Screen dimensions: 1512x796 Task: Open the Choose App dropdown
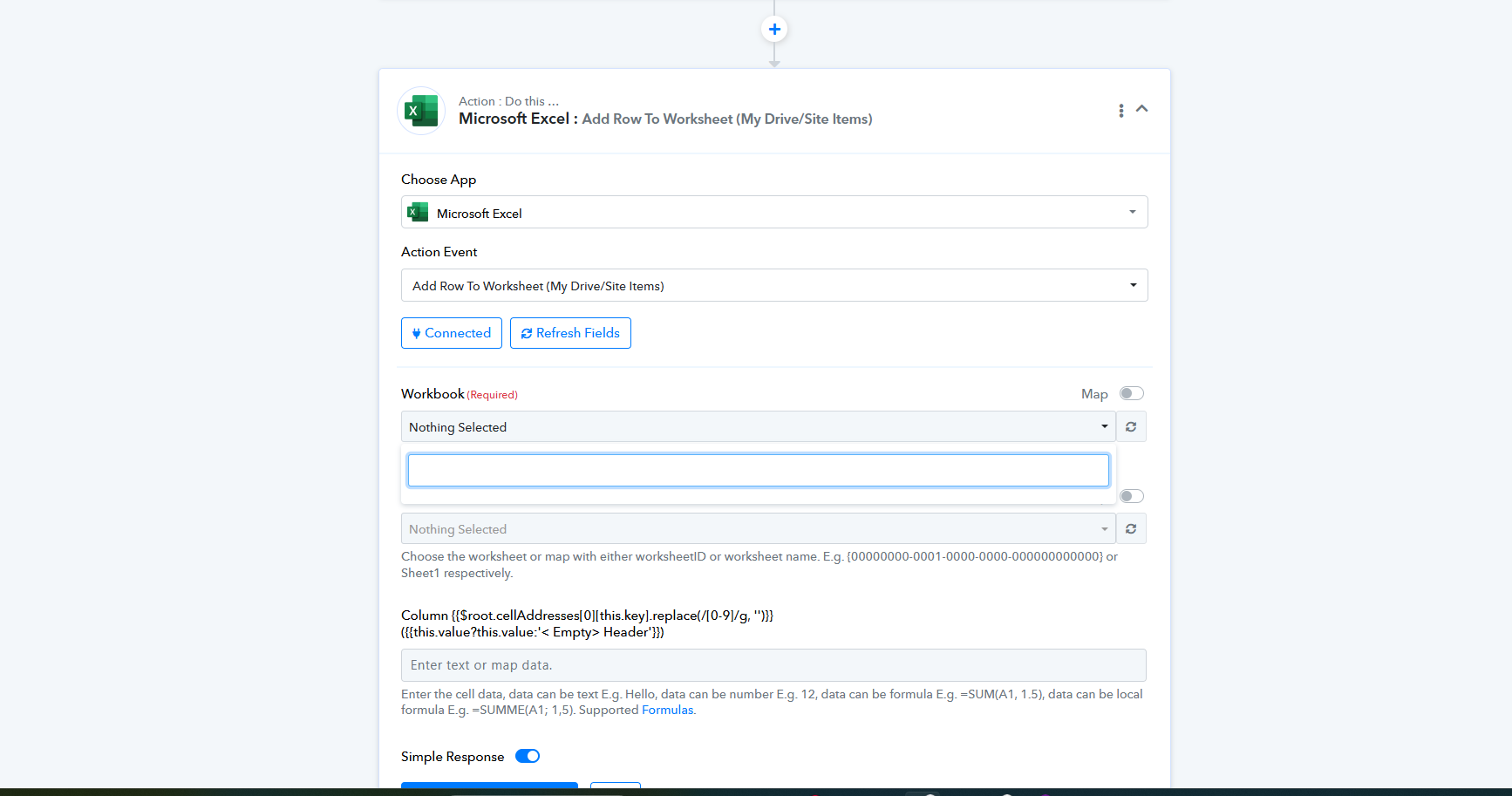click(x=774, y=213)
